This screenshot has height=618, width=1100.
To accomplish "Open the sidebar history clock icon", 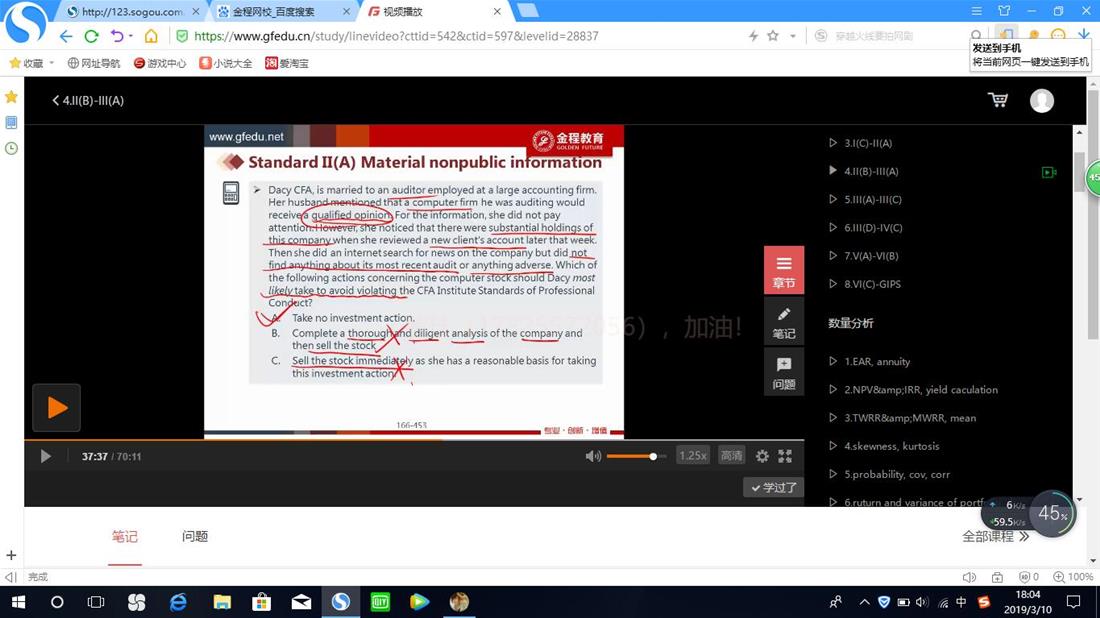I will 11,148.
